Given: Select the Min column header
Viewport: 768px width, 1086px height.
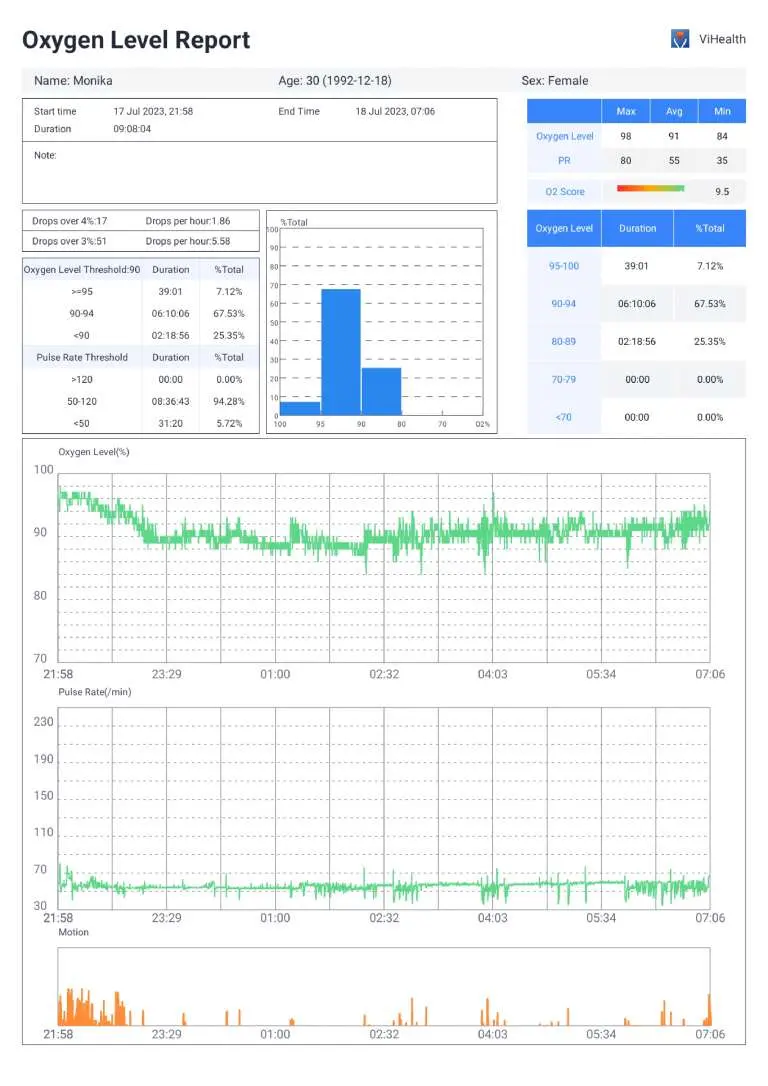Looking at the screenshot, I should tap(721, 111).
